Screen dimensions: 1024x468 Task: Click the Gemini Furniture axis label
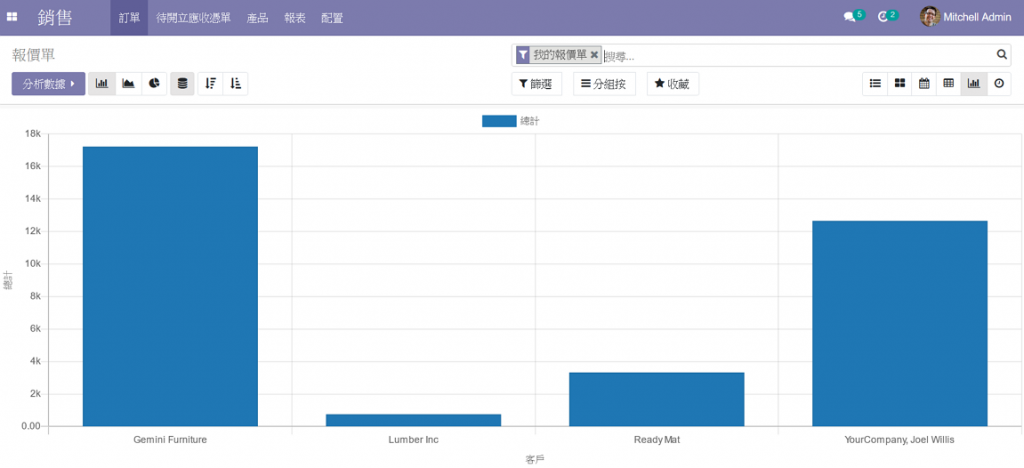pos(170,440)
